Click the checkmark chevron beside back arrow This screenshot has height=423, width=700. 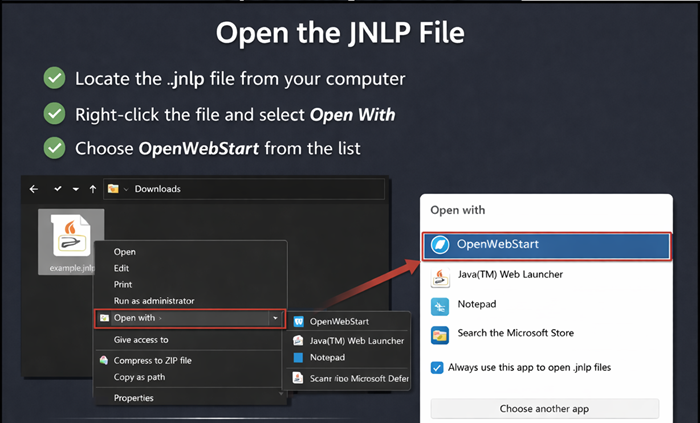58,189
